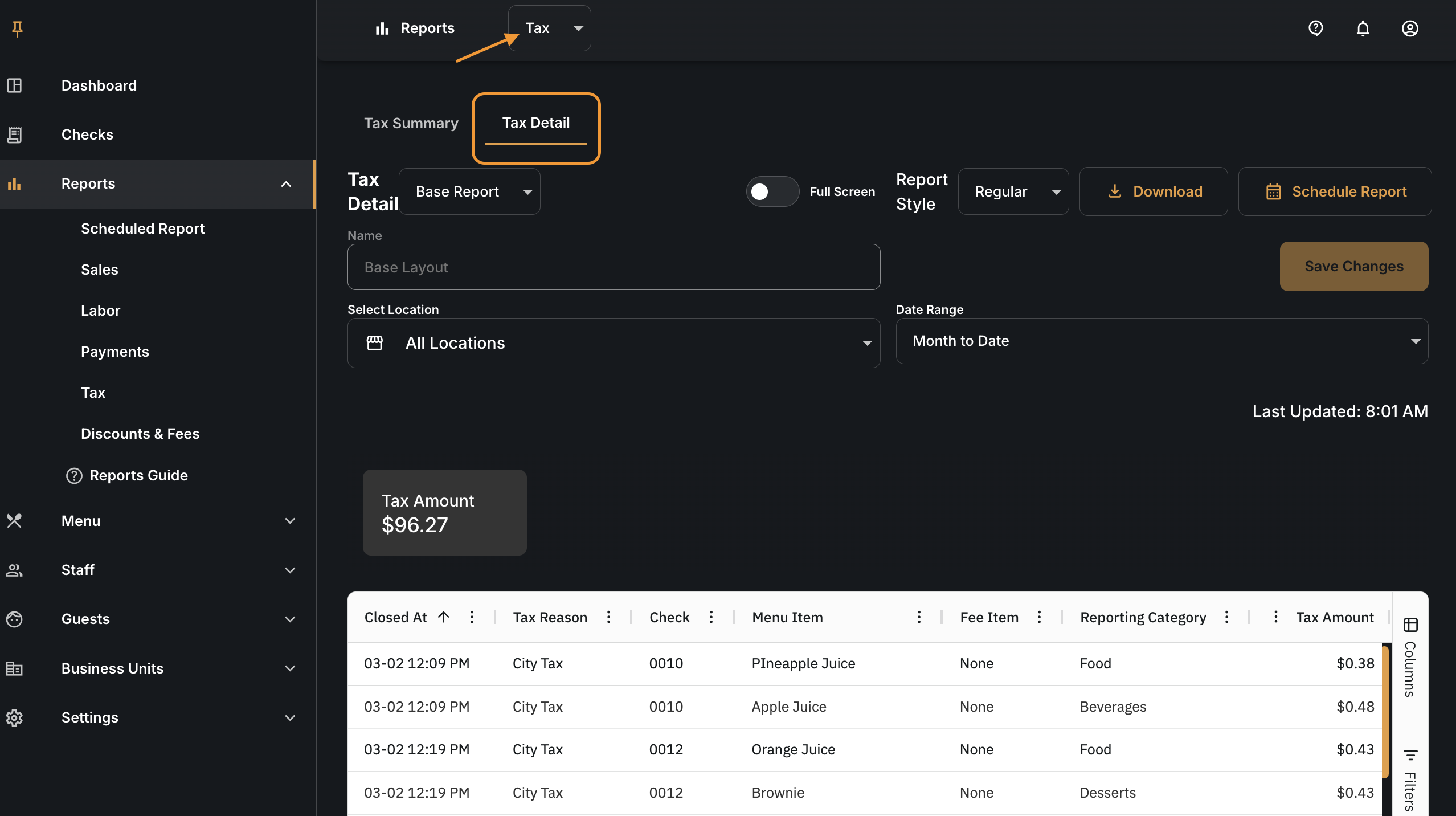Click the Guests face icon

[x=14, y=619]
